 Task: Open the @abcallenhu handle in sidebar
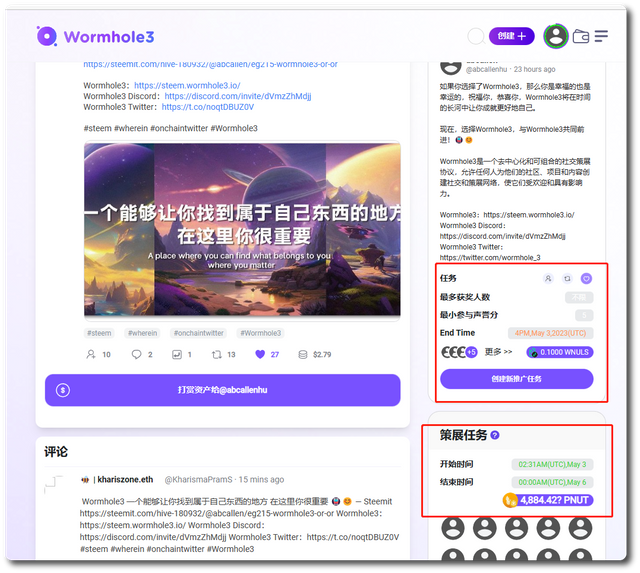click(486, 69)
